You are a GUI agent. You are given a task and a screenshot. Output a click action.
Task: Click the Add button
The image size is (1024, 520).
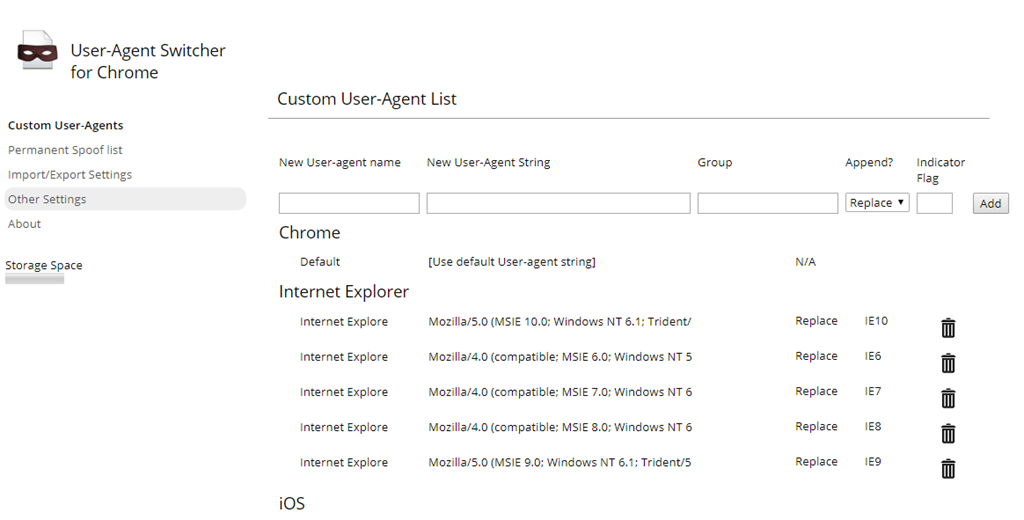click(991, 203)
